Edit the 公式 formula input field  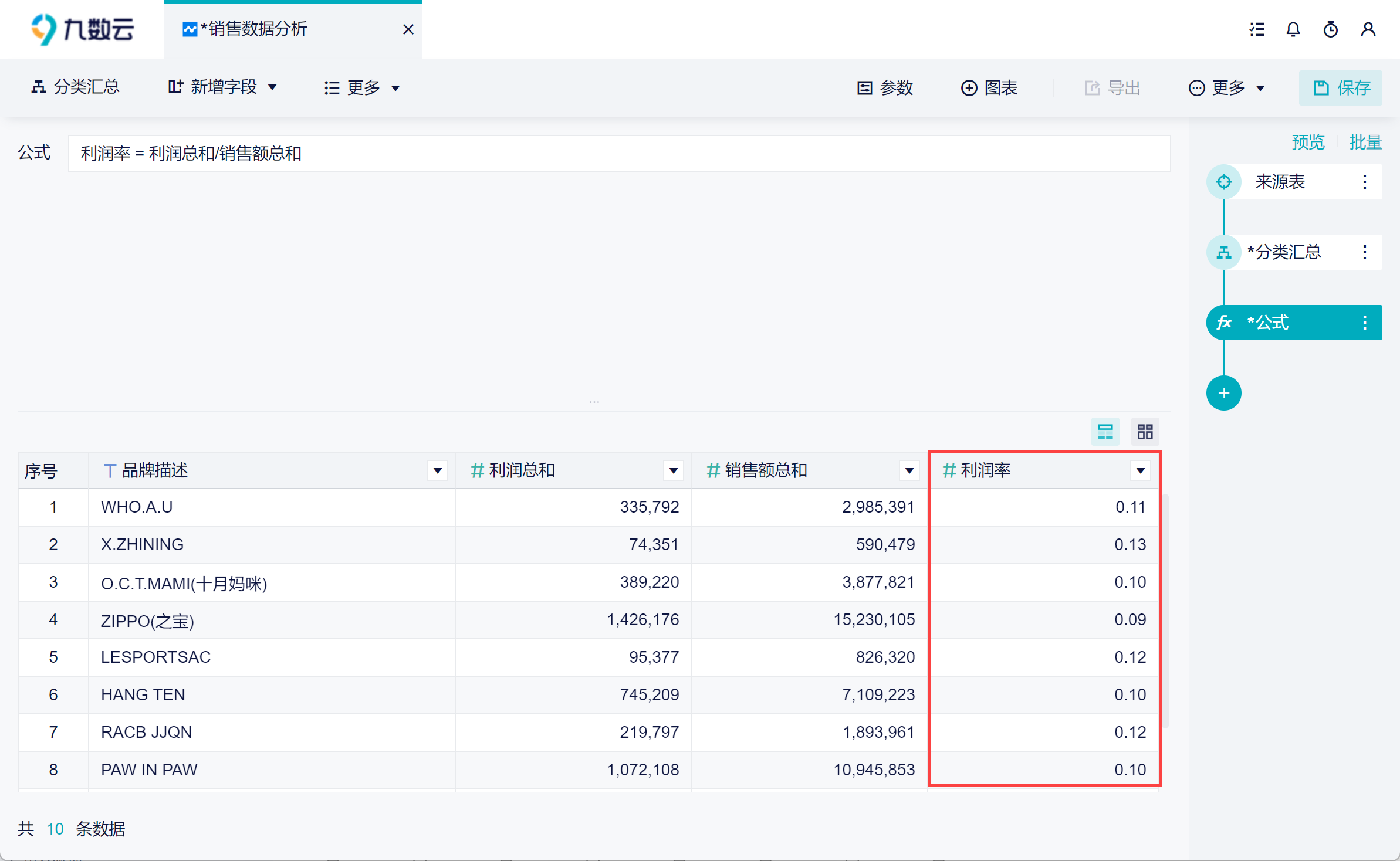coord(620,154)
